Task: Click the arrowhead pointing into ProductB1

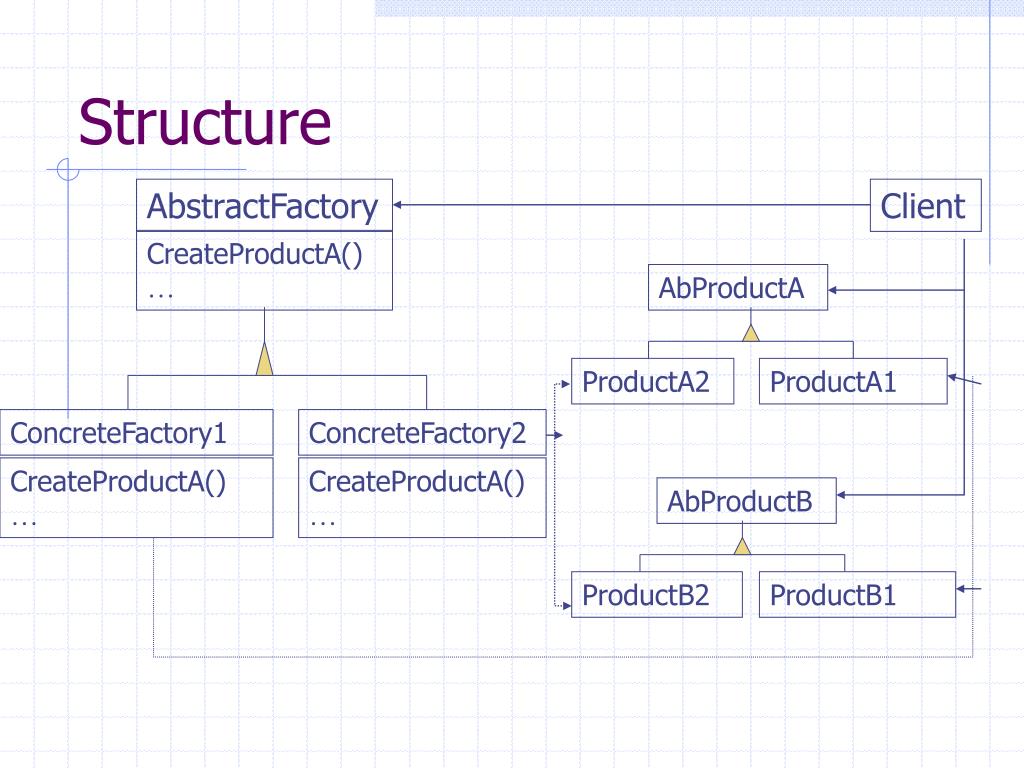Action: [961, 589]
